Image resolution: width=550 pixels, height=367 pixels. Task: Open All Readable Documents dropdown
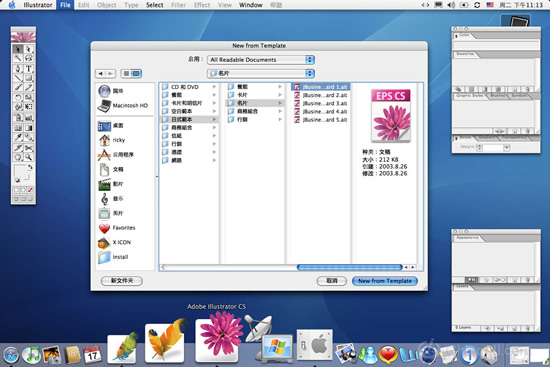[x=261, y=60]
